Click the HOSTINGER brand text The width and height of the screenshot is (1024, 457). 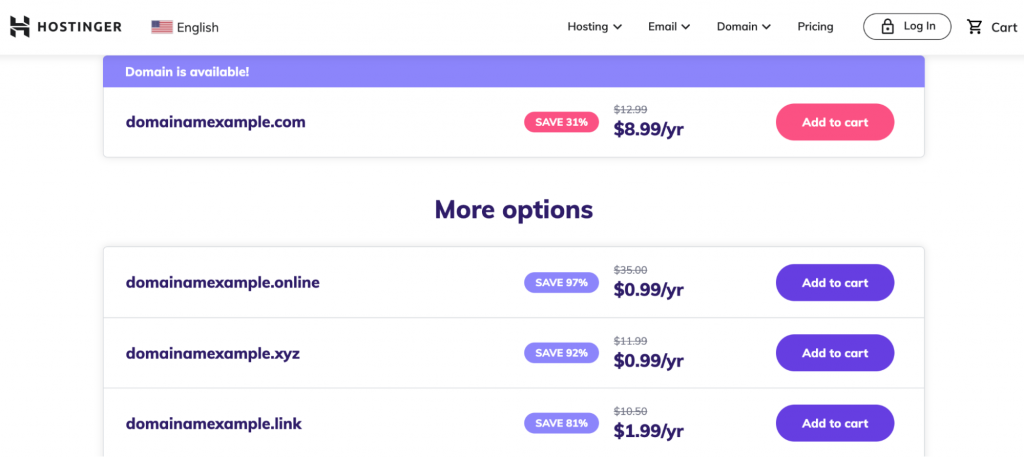pyautogui.click(x=79, y=27)
